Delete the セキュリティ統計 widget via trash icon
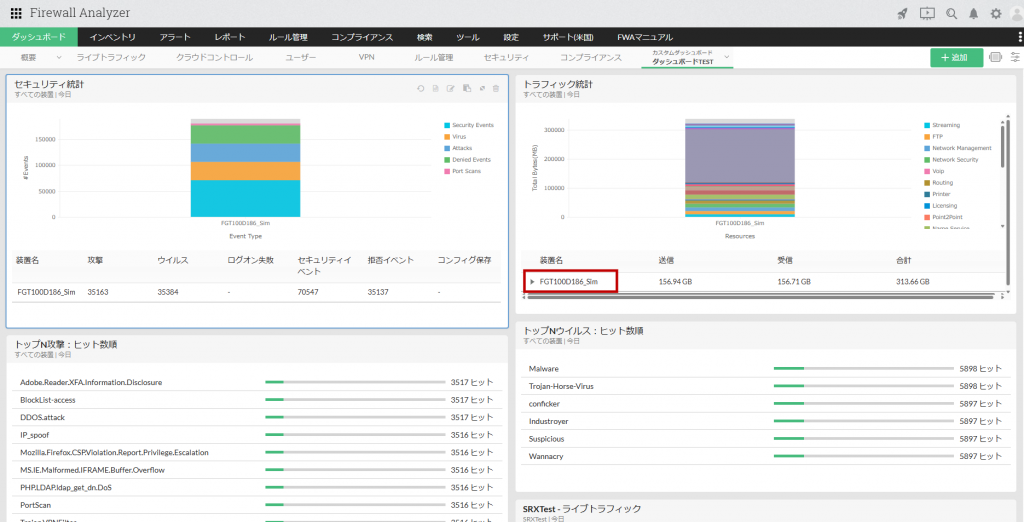The width and height of the screenshot is (1024, 522). [x=496, y=89]
